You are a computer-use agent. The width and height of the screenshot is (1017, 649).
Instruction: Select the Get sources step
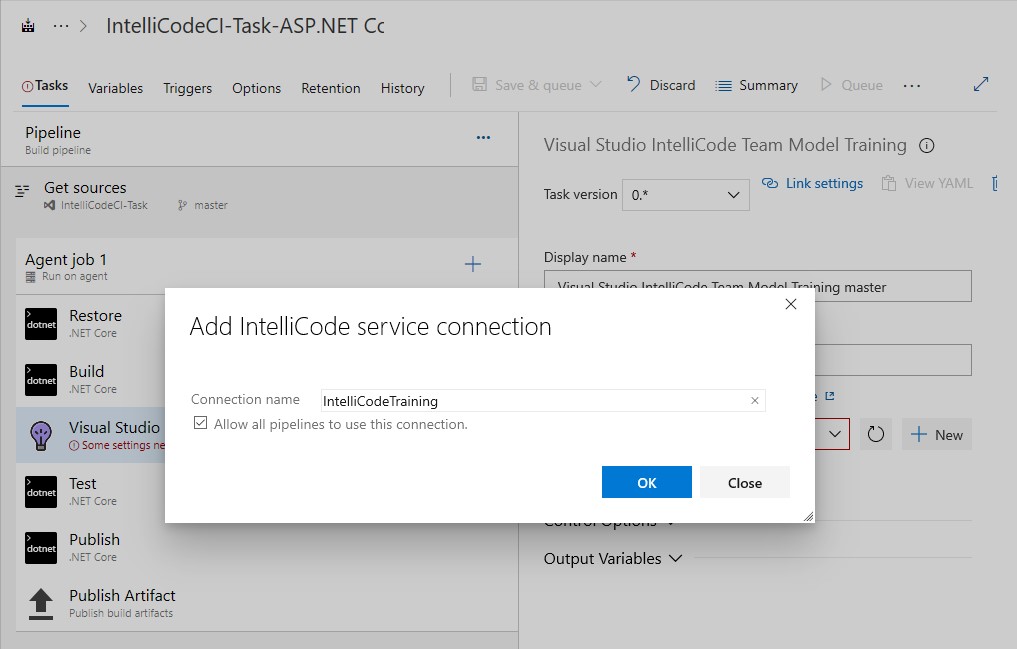point(259,196)
